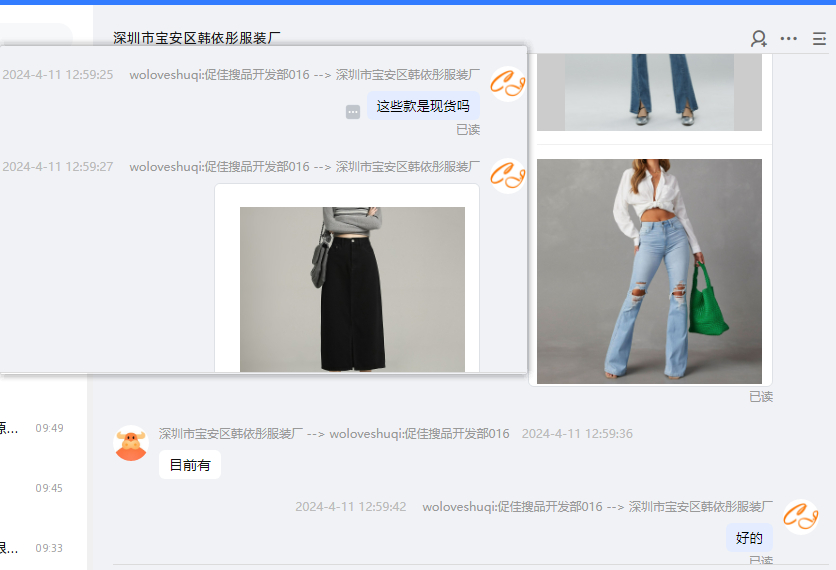
Task: Click the timestamp 2024-4-11 12:59:36
Action: click(x=577, y=433)
